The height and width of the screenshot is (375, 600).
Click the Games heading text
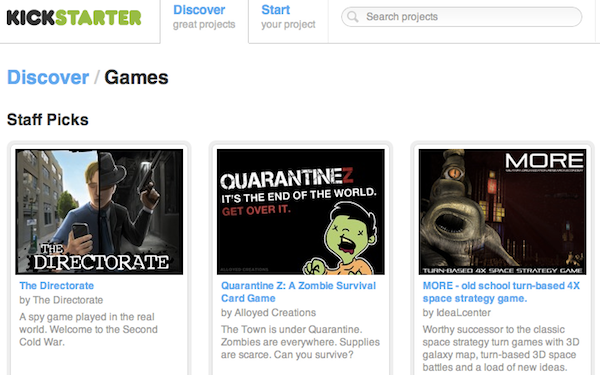pyautogui.click(x=136, y=77)
